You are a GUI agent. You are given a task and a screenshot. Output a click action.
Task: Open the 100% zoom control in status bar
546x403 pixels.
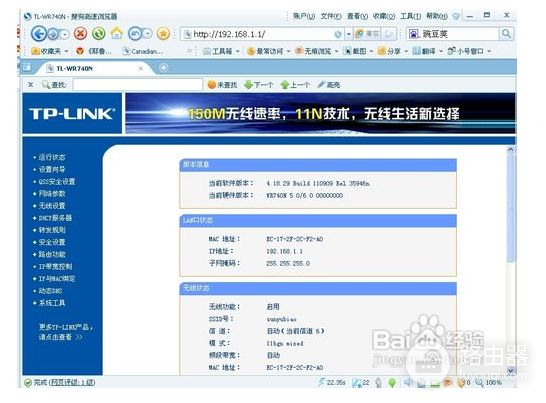[x=489, y=382]
